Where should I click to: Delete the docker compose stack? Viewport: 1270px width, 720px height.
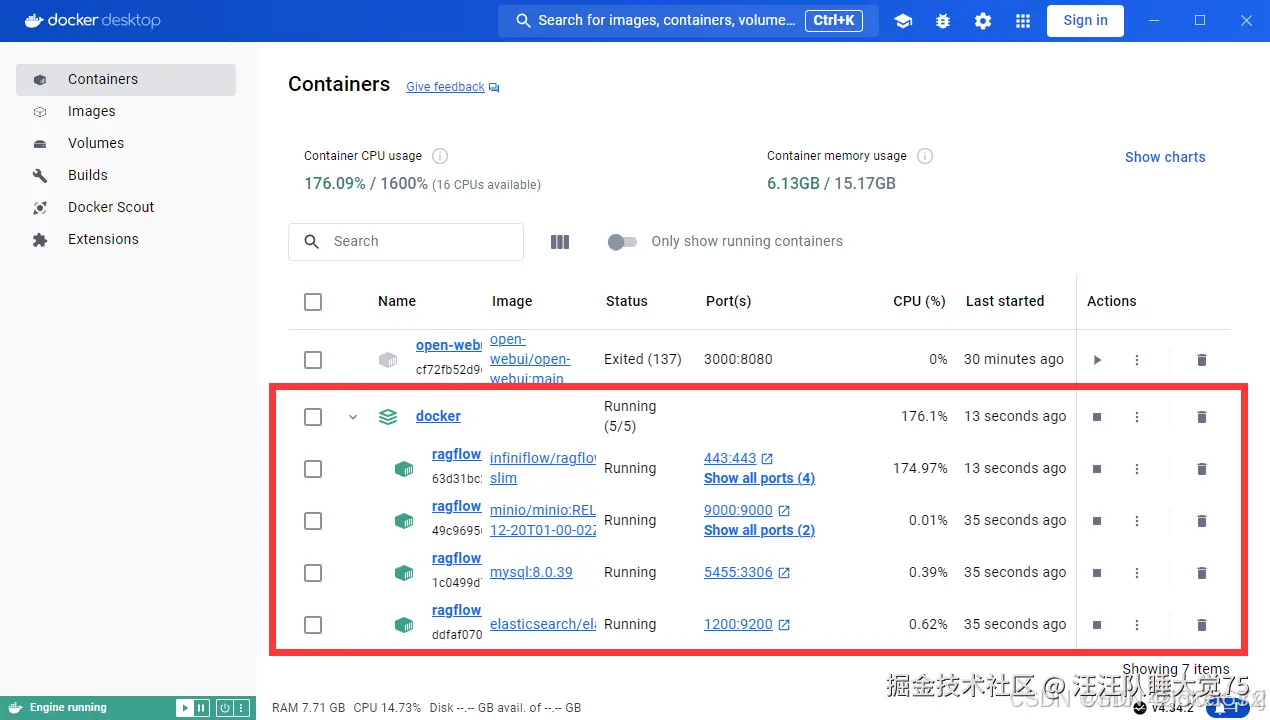click(x=1202, y=417)
